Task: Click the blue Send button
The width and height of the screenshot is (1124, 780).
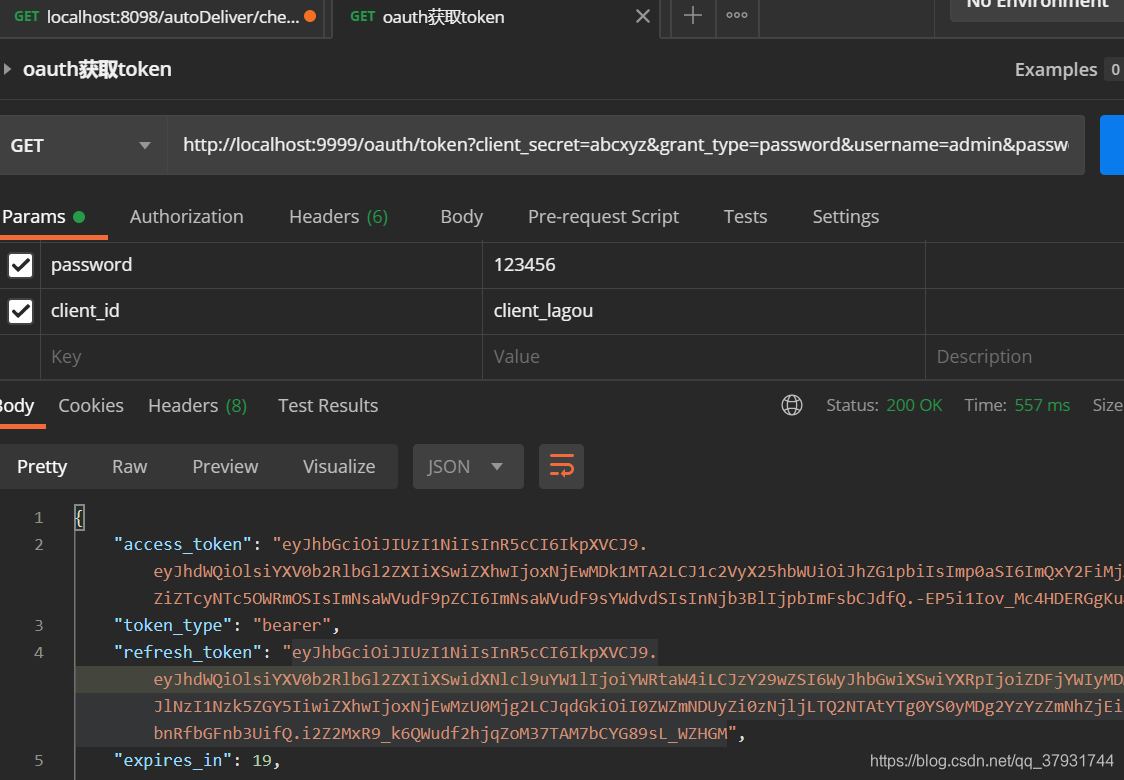Action: click(x=1112, y=145)
